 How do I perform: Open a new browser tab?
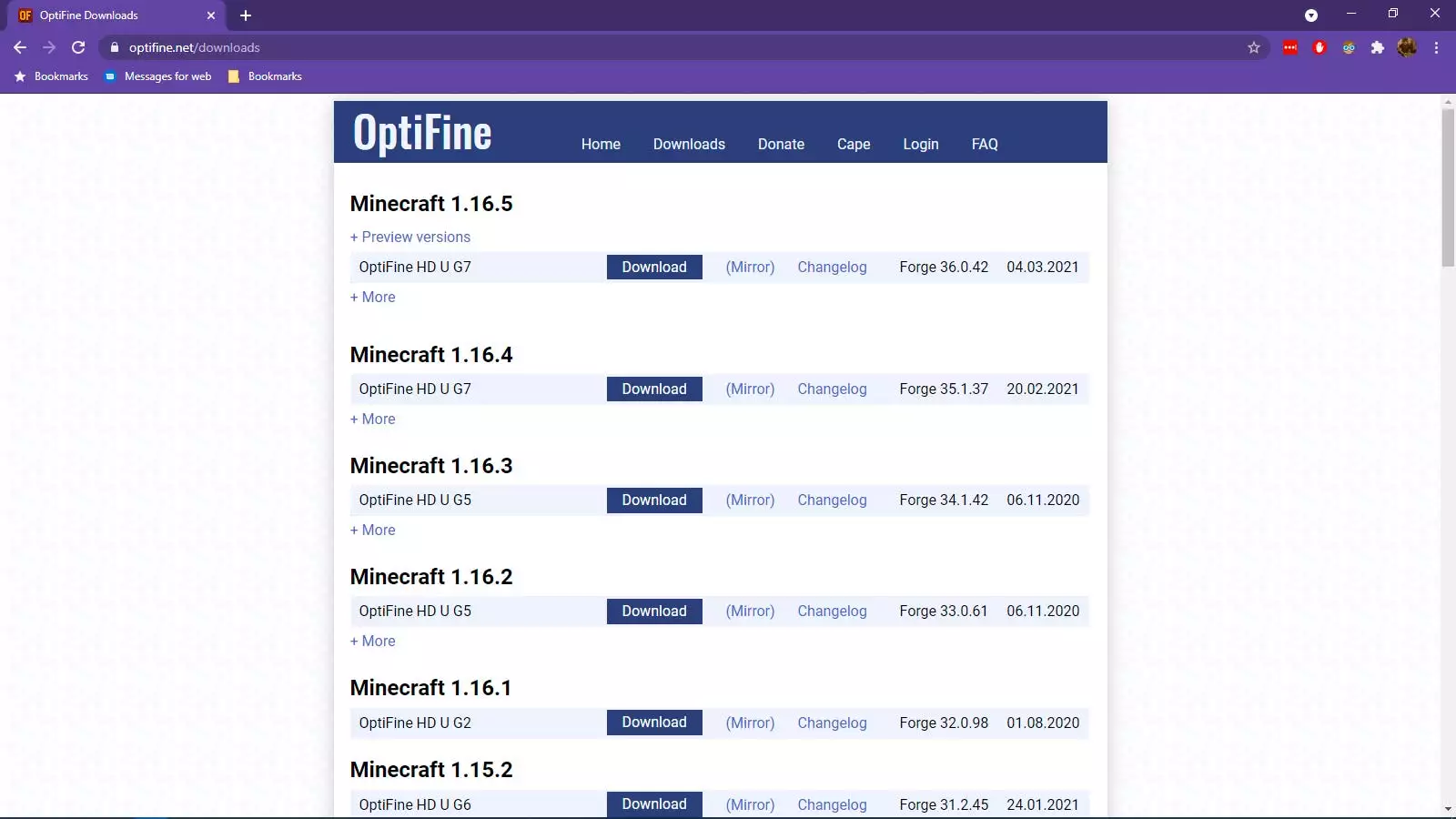[246, 15]
